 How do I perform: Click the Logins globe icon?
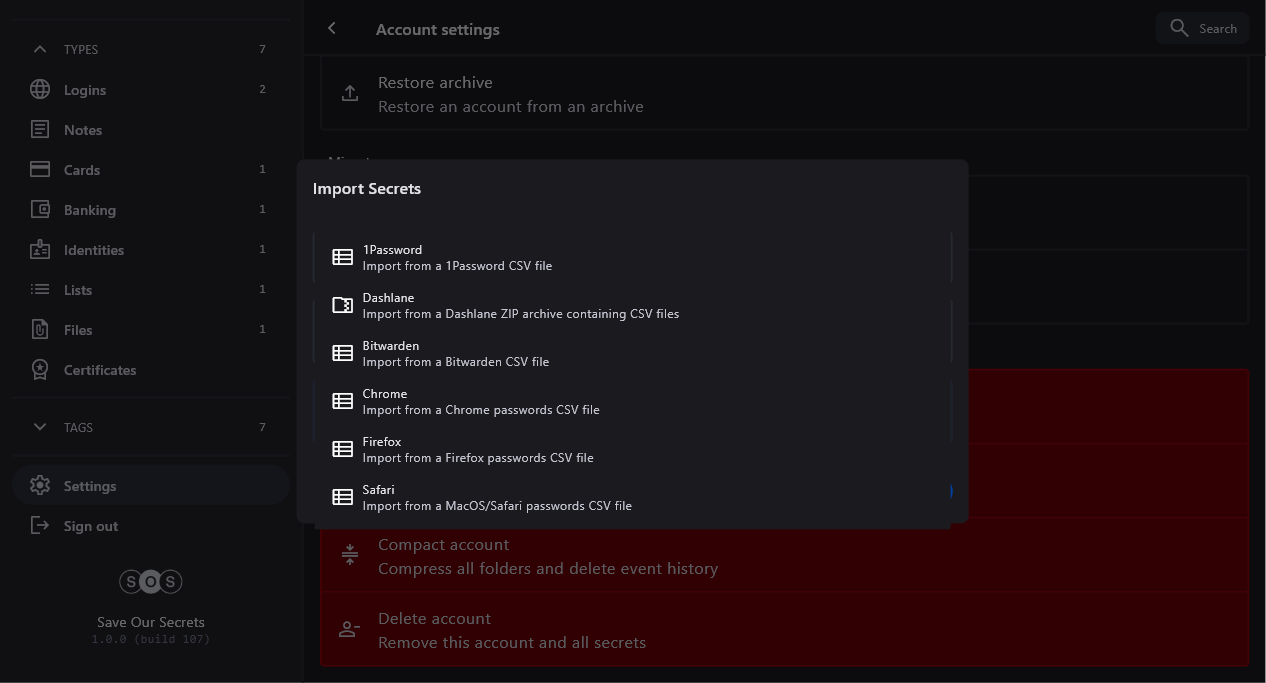(x=40, y=90)
